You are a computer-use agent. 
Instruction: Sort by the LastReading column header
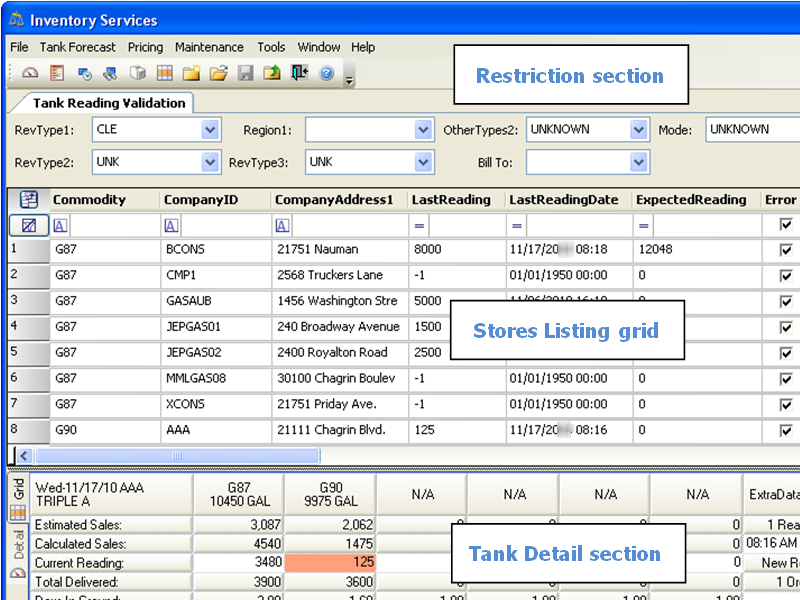tap(451, 200)
